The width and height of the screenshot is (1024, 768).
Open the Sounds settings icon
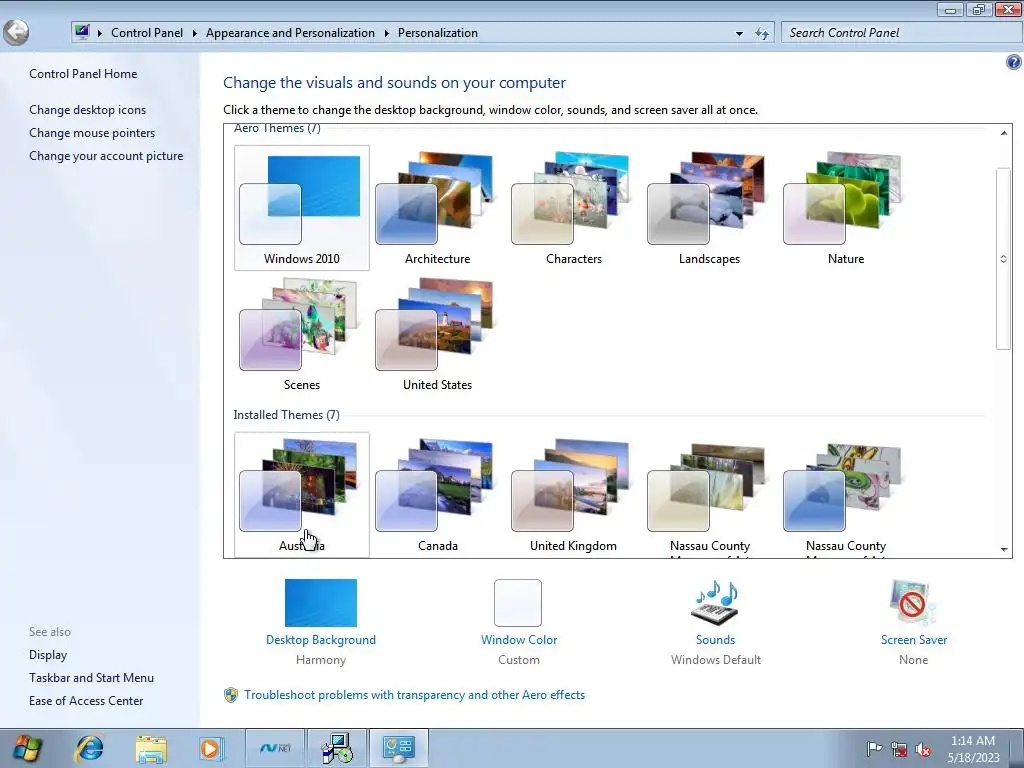coord(715,603)
